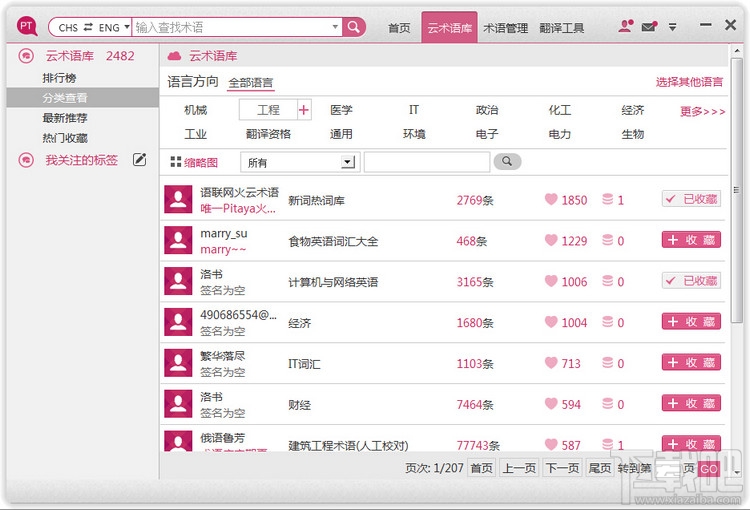Expand more categories via 更多>>>
The width and height of the screenshot is (750, 510).
703,111
